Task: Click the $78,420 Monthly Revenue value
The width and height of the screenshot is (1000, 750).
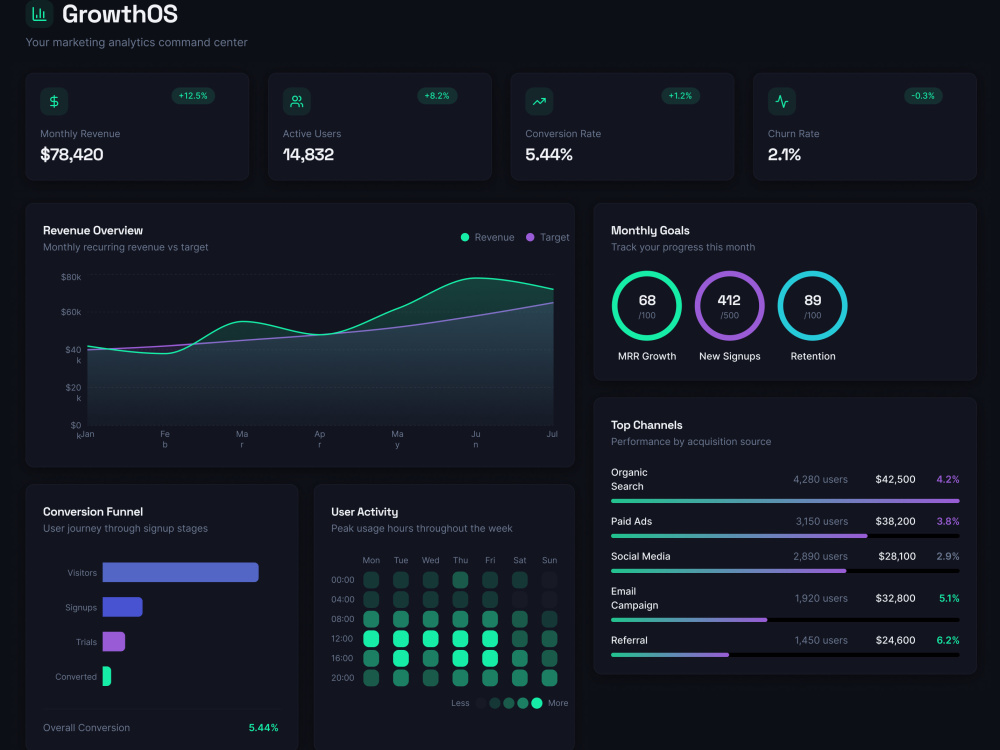Action: 72,154
